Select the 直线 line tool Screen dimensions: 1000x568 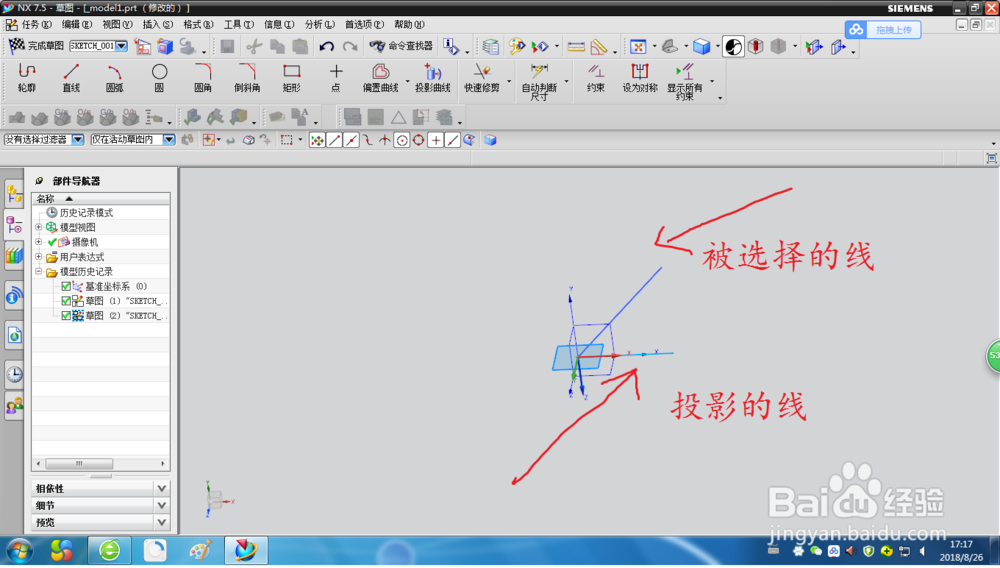click(71, 78)
